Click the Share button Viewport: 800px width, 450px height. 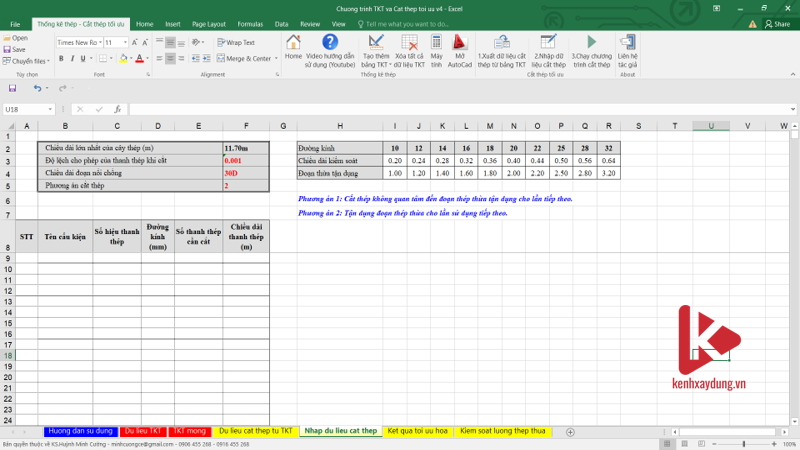pyautogui.click(x=775, y=23)
